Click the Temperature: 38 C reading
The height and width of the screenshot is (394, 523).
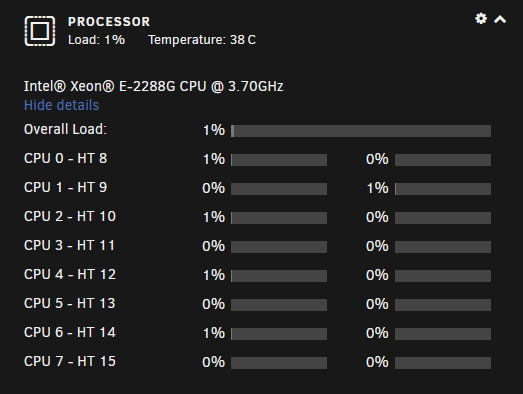point(202,40)
